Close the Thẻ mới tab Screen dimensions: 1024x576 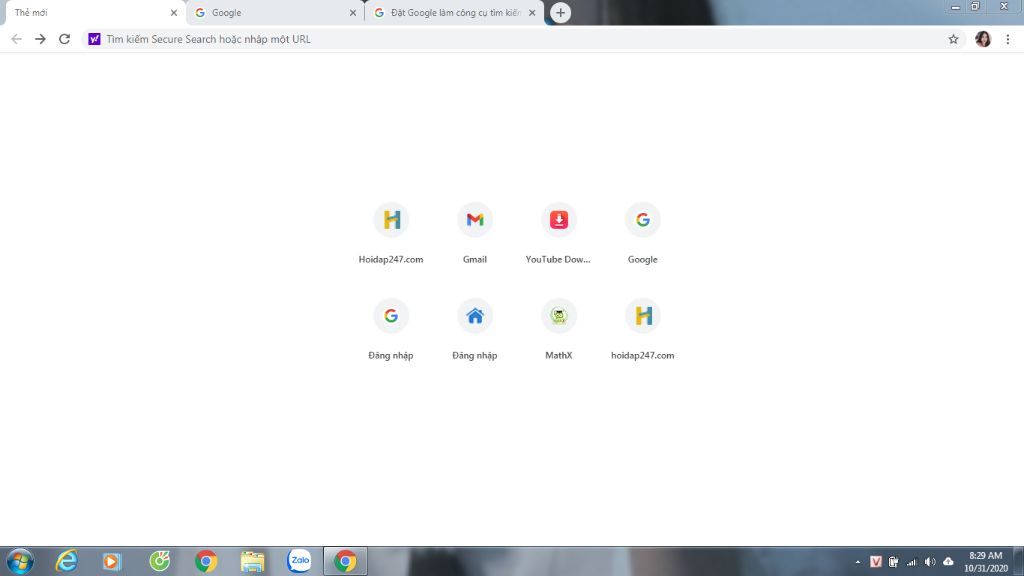174,13
